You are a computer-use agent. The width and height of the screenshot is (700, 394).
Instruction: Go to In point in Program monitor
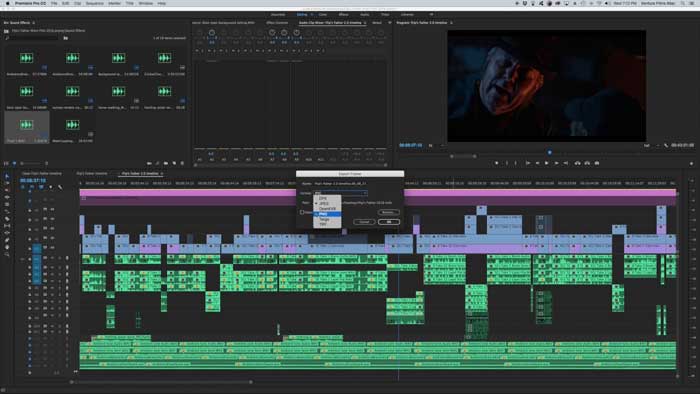[528, 163]
